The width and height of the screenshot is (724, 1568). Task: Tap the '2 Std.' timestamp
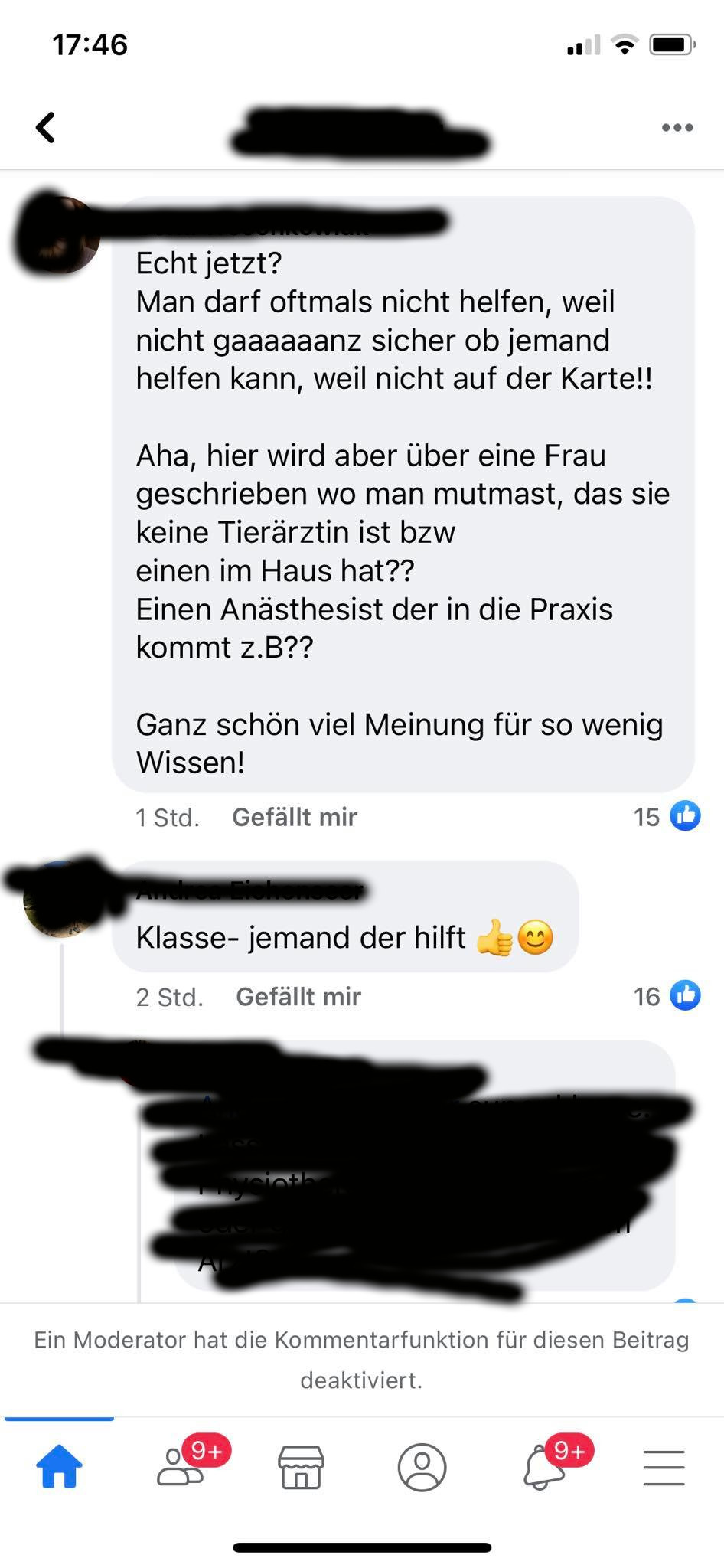point(170,997)
